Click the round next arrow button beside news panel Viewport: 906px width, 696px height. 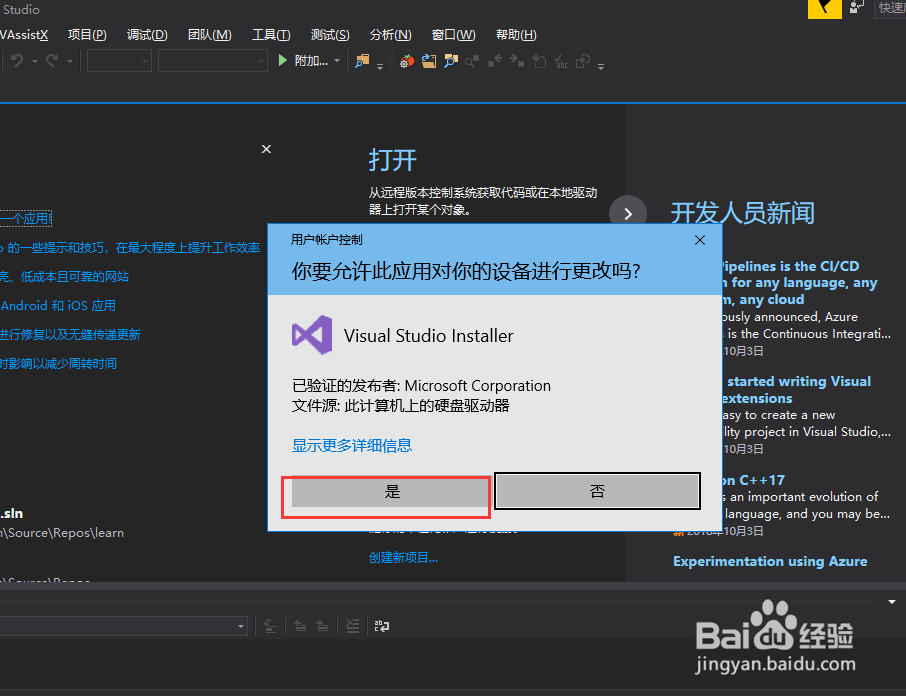[x=627, y=214]
